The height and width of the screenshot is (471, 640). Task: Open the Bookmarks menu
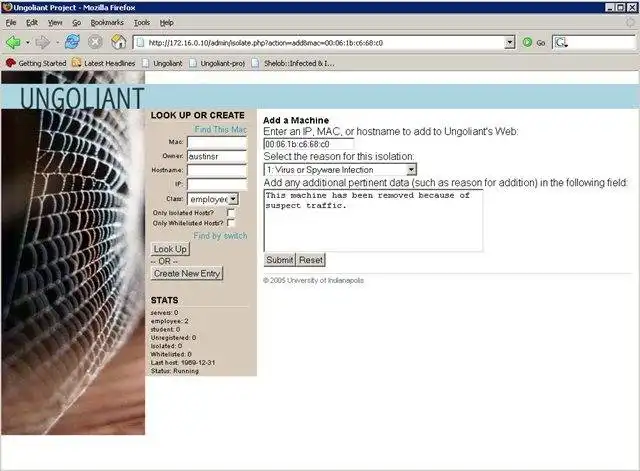107,23
